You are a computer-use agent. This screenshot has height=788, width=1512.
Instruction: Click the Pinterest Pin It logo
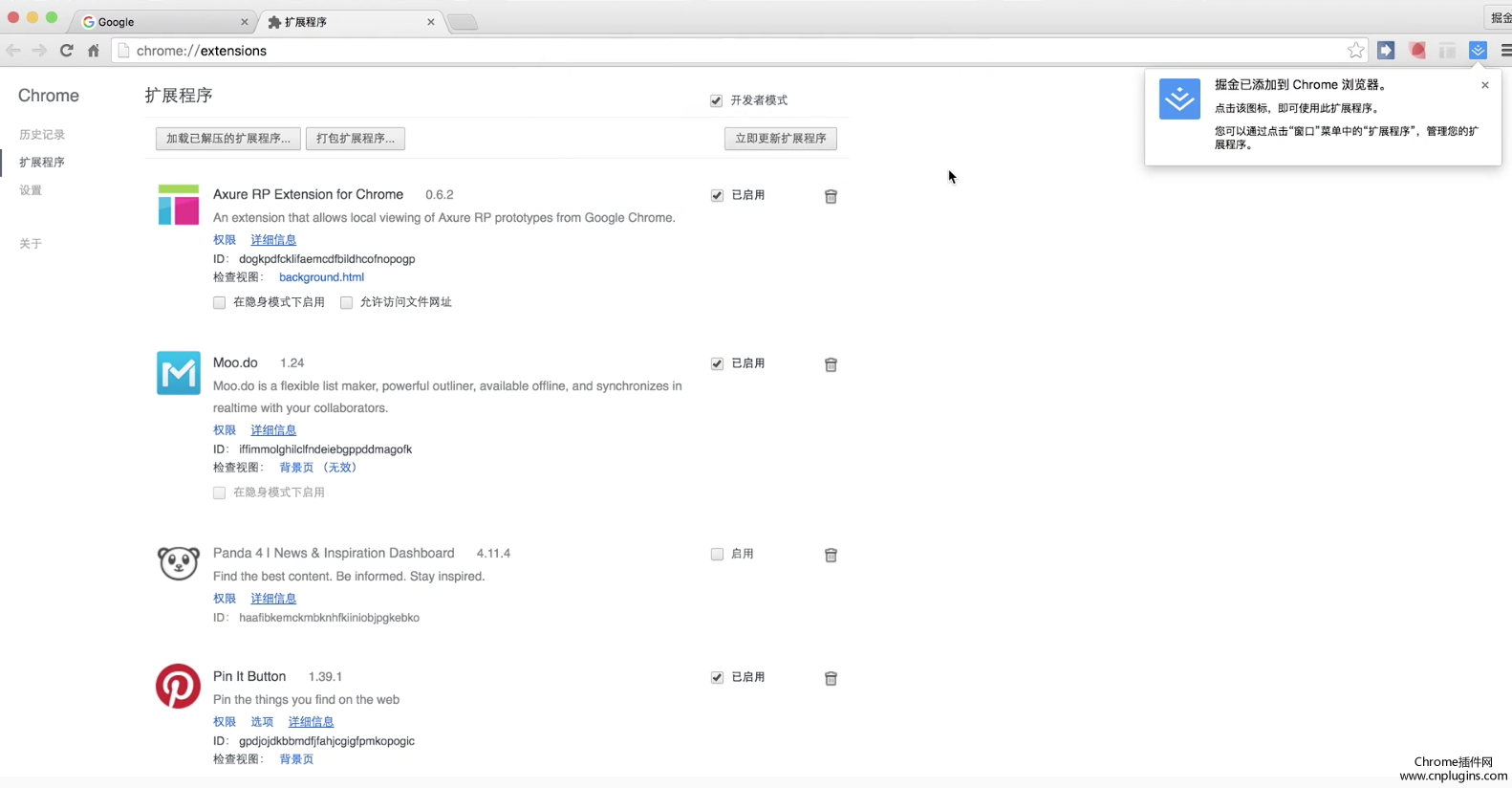pyautogui.click(x=179, y=686)
